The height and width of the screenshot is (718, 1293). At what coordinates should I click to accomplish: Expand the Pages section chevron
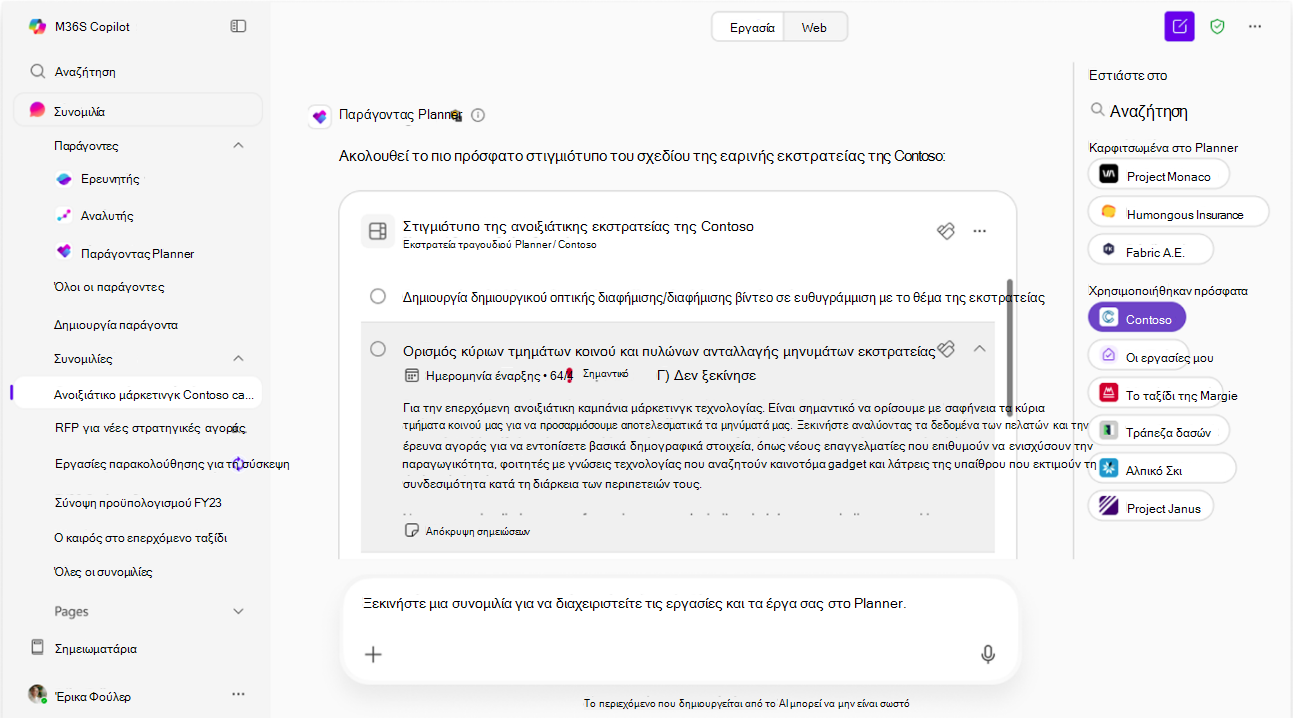(x=238, y=611)
